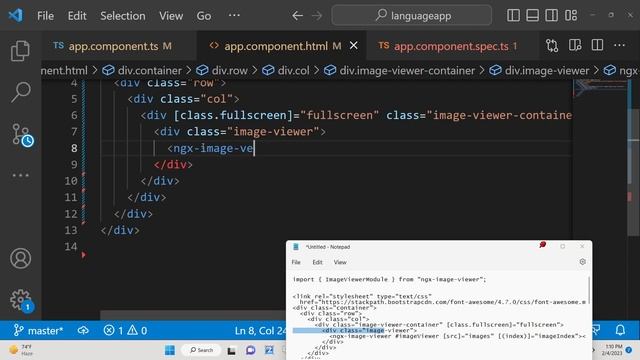Viewport: 640px width, 360px height.
Task: Open Notepad settings gear
Action: 582,262
